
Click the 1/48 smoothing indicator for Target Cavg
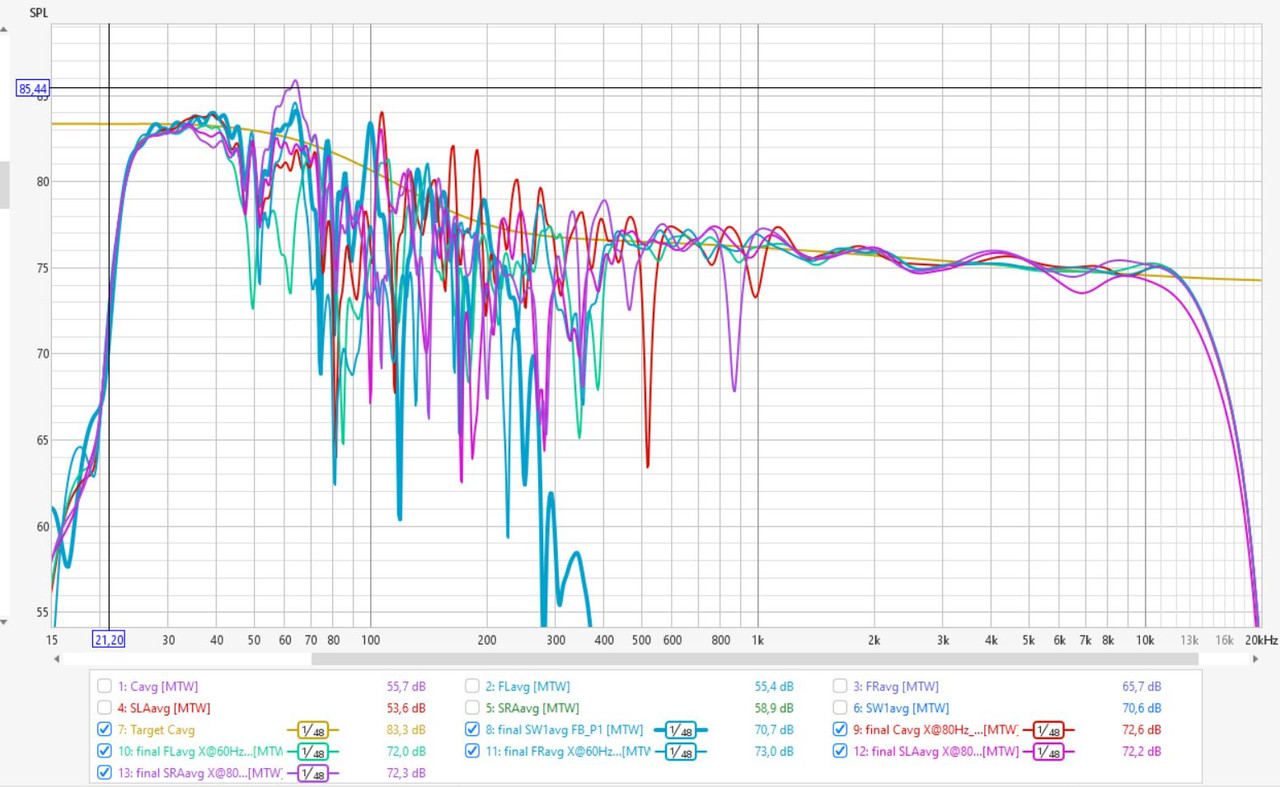pos(313,730)
